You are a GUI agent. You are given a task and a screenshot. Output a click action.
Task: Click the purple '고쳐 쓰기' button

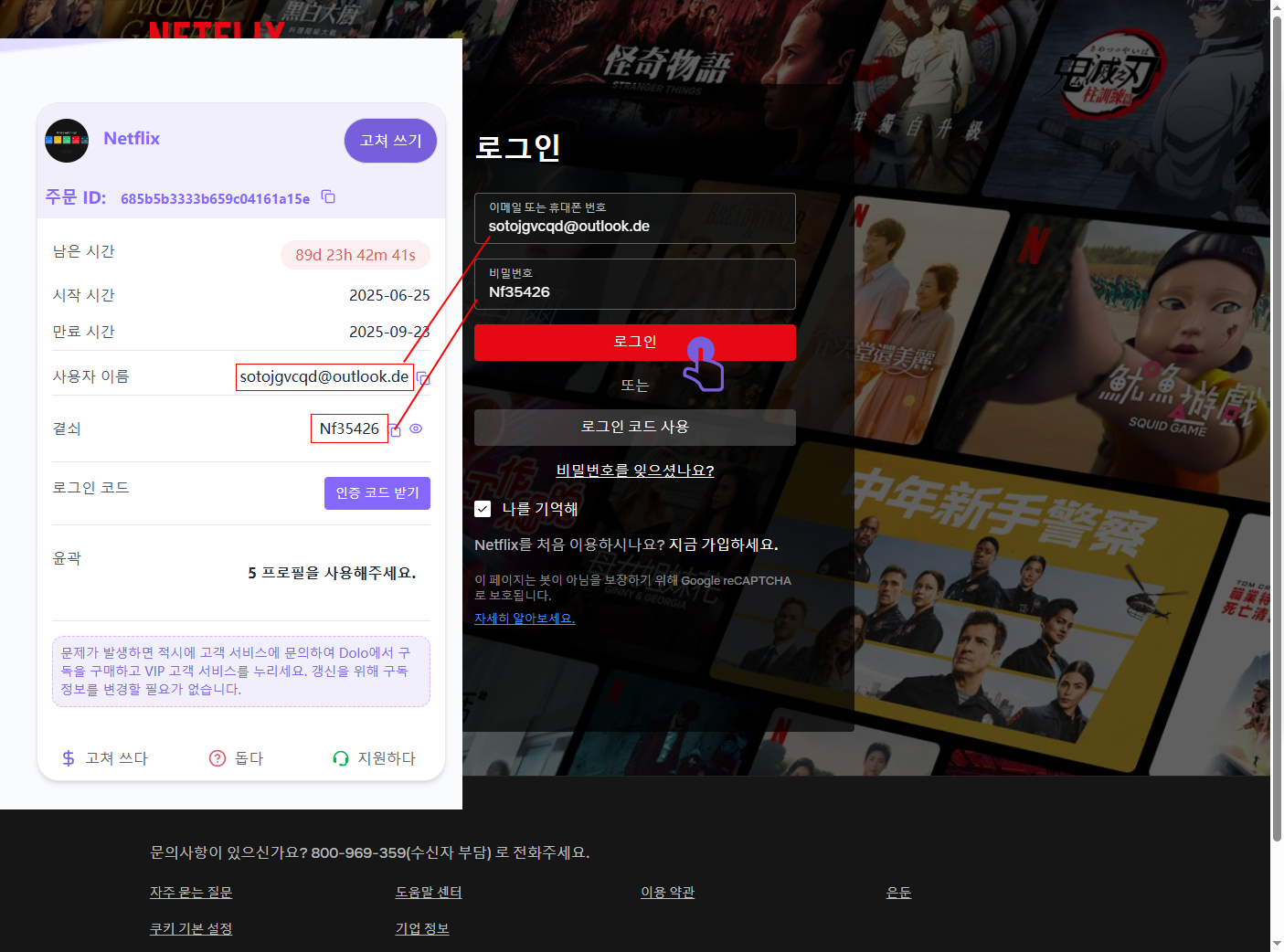tap(390, 141)
